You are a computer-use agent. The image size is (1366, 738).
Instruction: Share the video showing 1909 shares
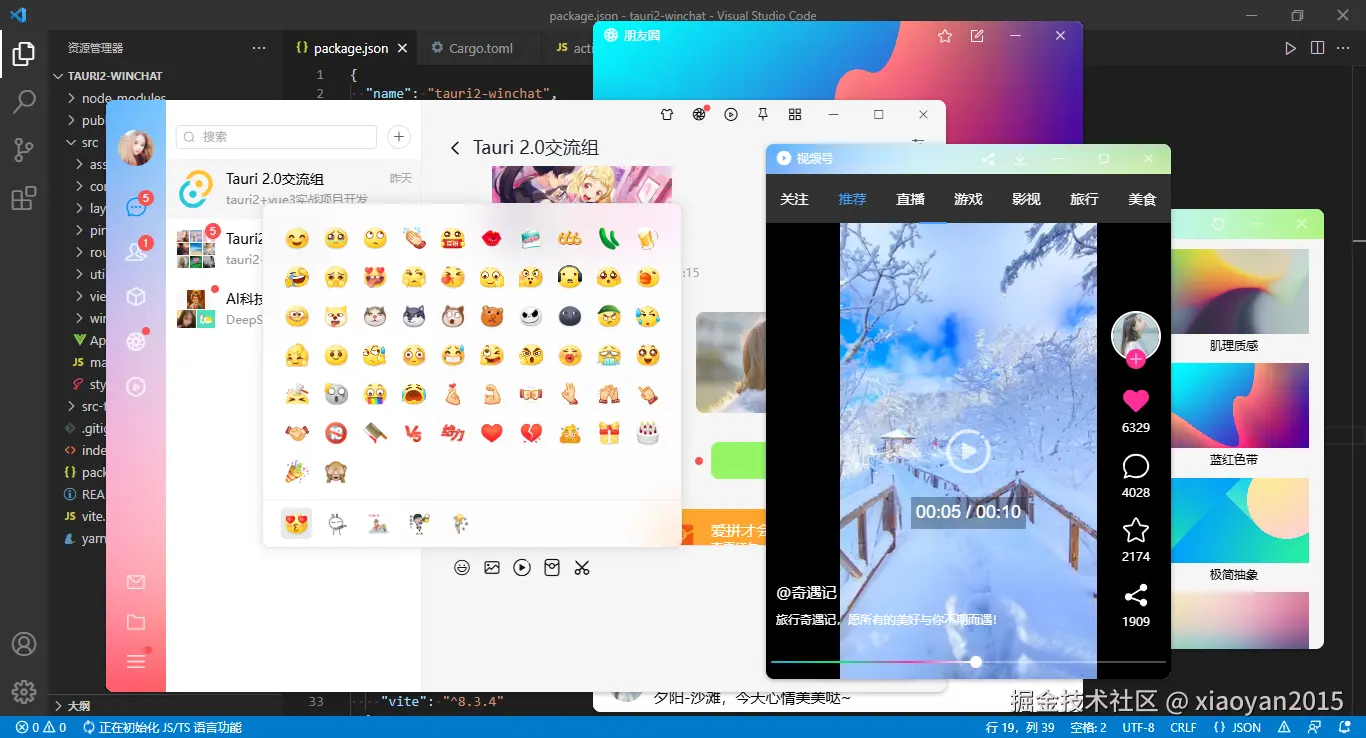[1136, 596]
